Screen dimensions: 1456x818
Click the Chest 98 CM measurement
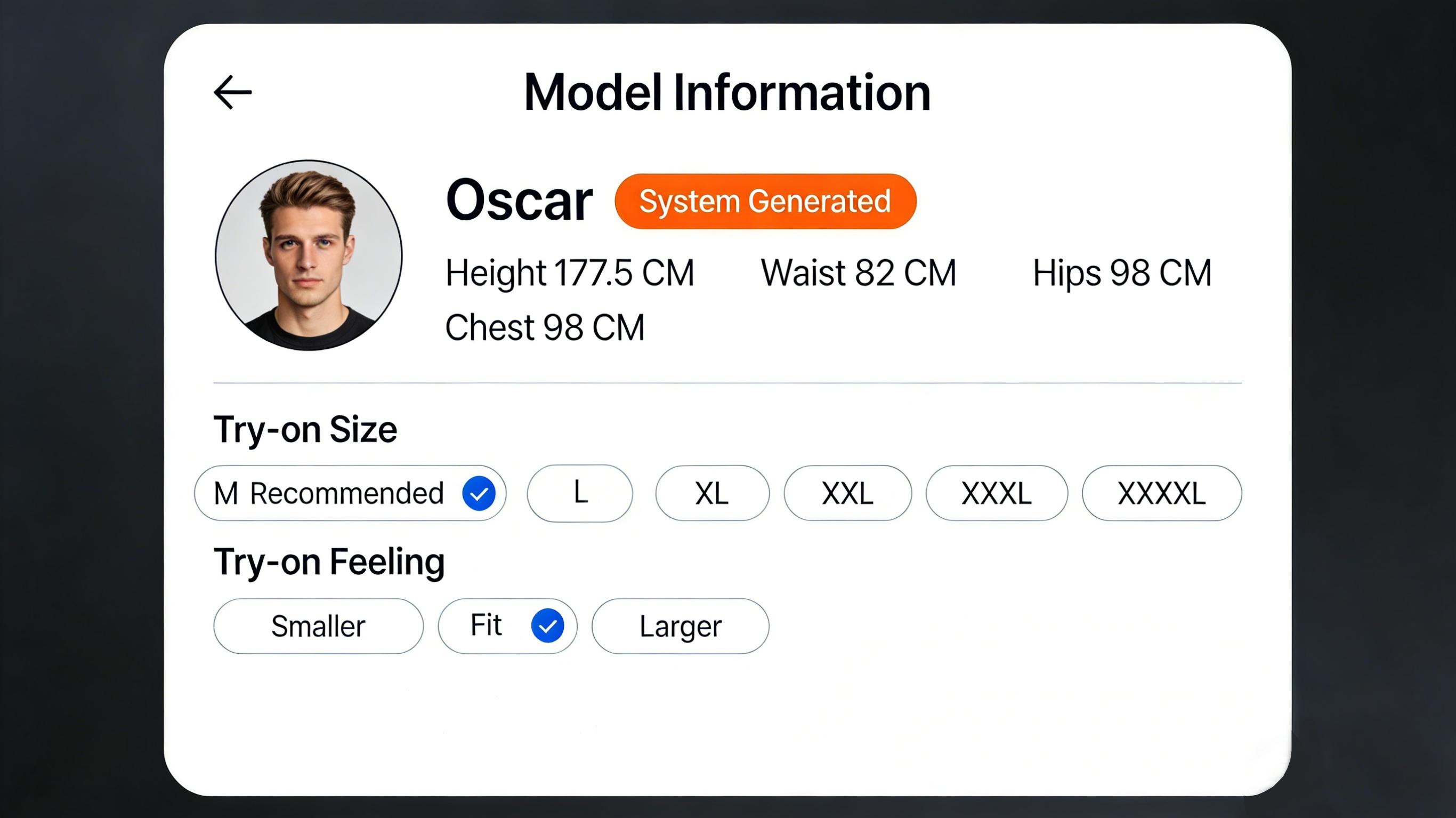544,327
